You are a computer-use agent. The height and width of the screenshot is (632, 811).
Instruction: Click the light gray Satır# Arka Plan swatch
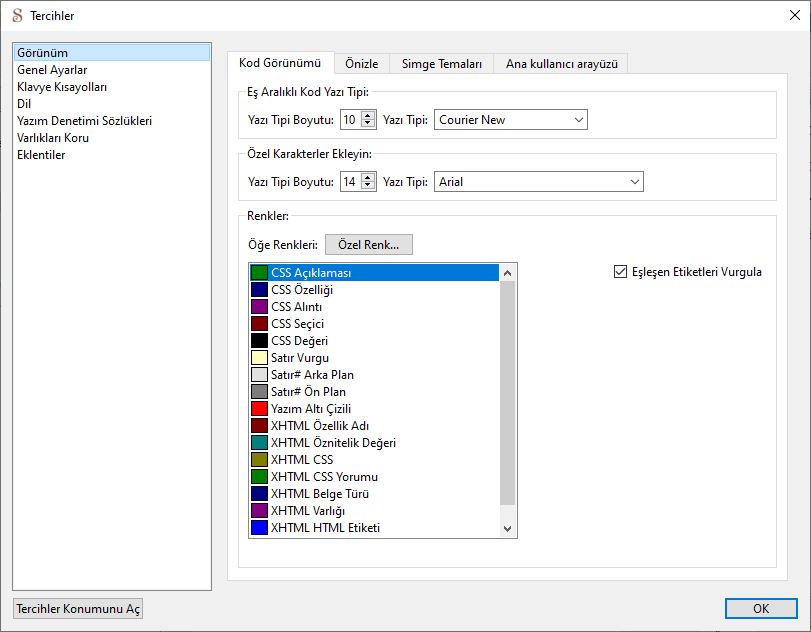point(259,374)
